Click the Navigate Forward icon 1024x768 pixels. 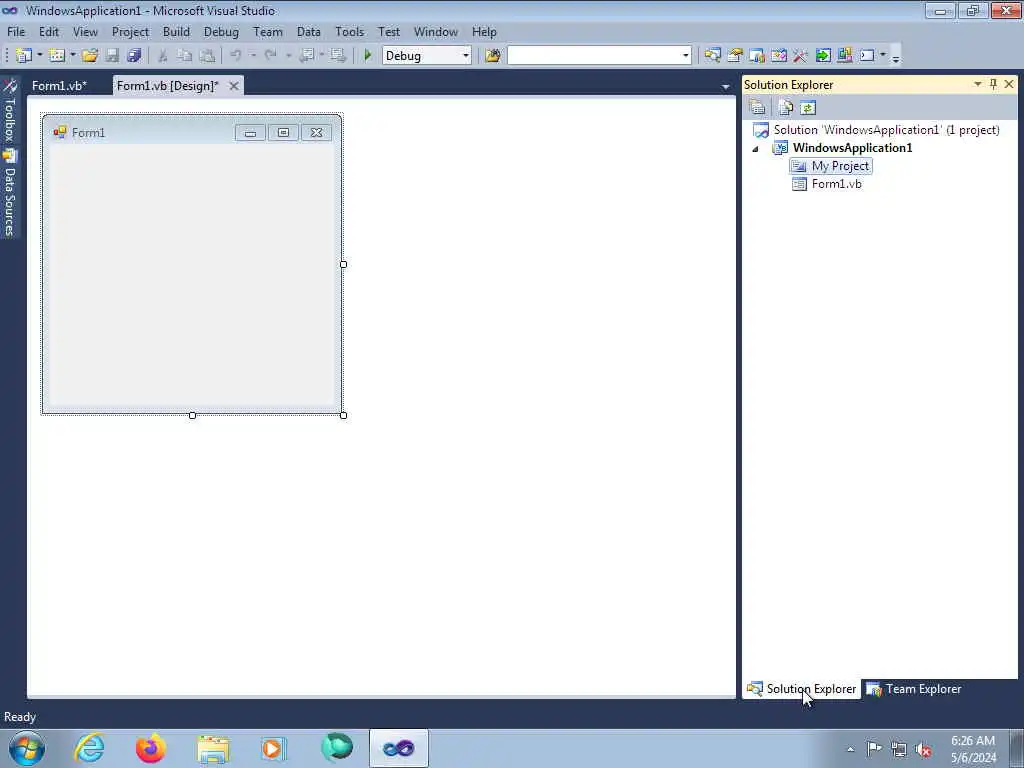click(338, 56)
